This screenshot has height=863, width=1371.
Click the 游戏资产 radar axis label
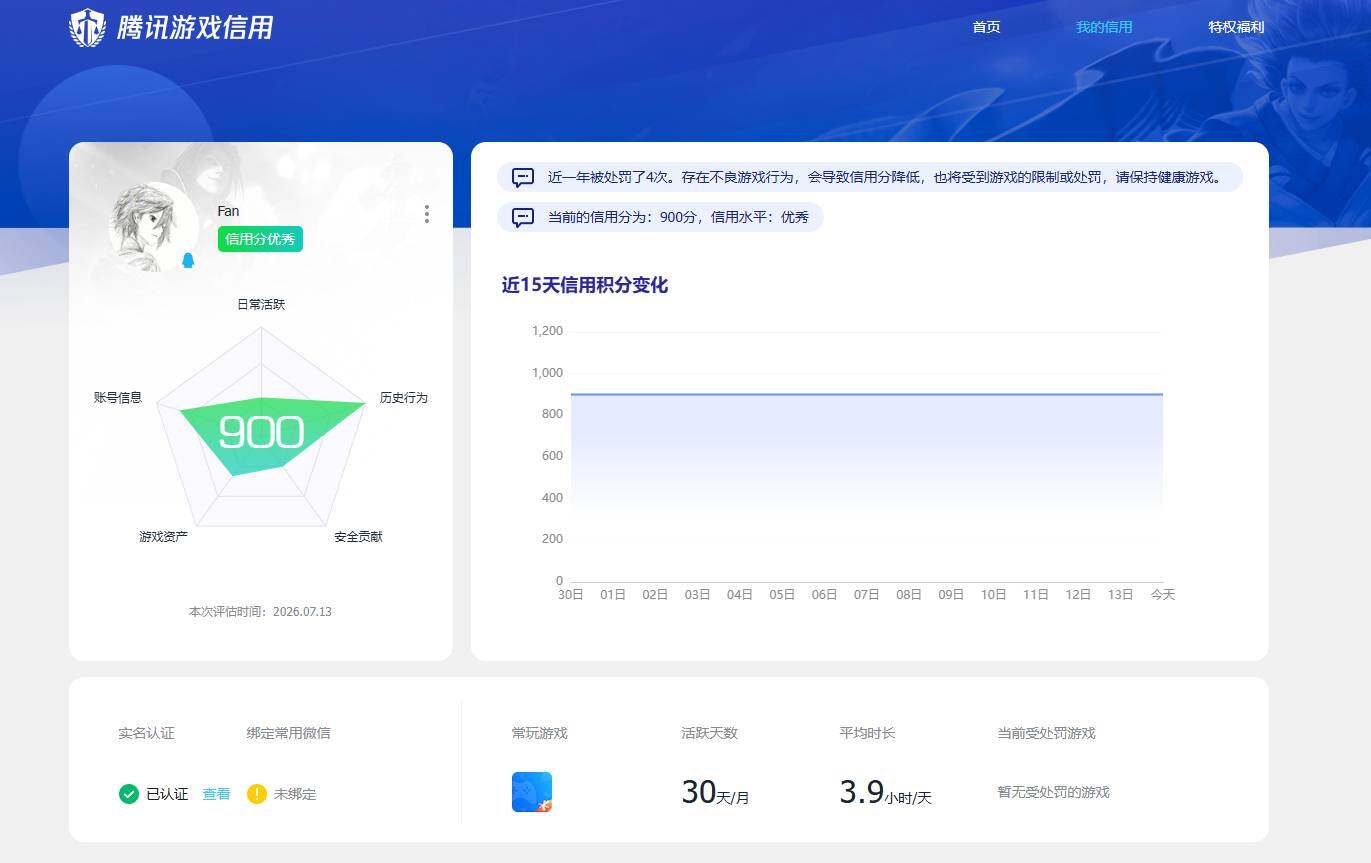point(163,537)
